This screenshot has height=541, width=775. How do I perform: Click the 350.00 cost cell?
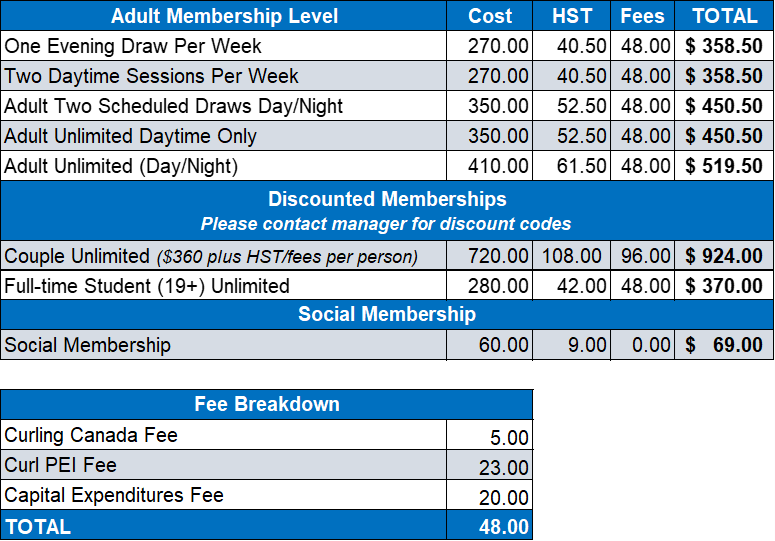click(x=499, y=136)
